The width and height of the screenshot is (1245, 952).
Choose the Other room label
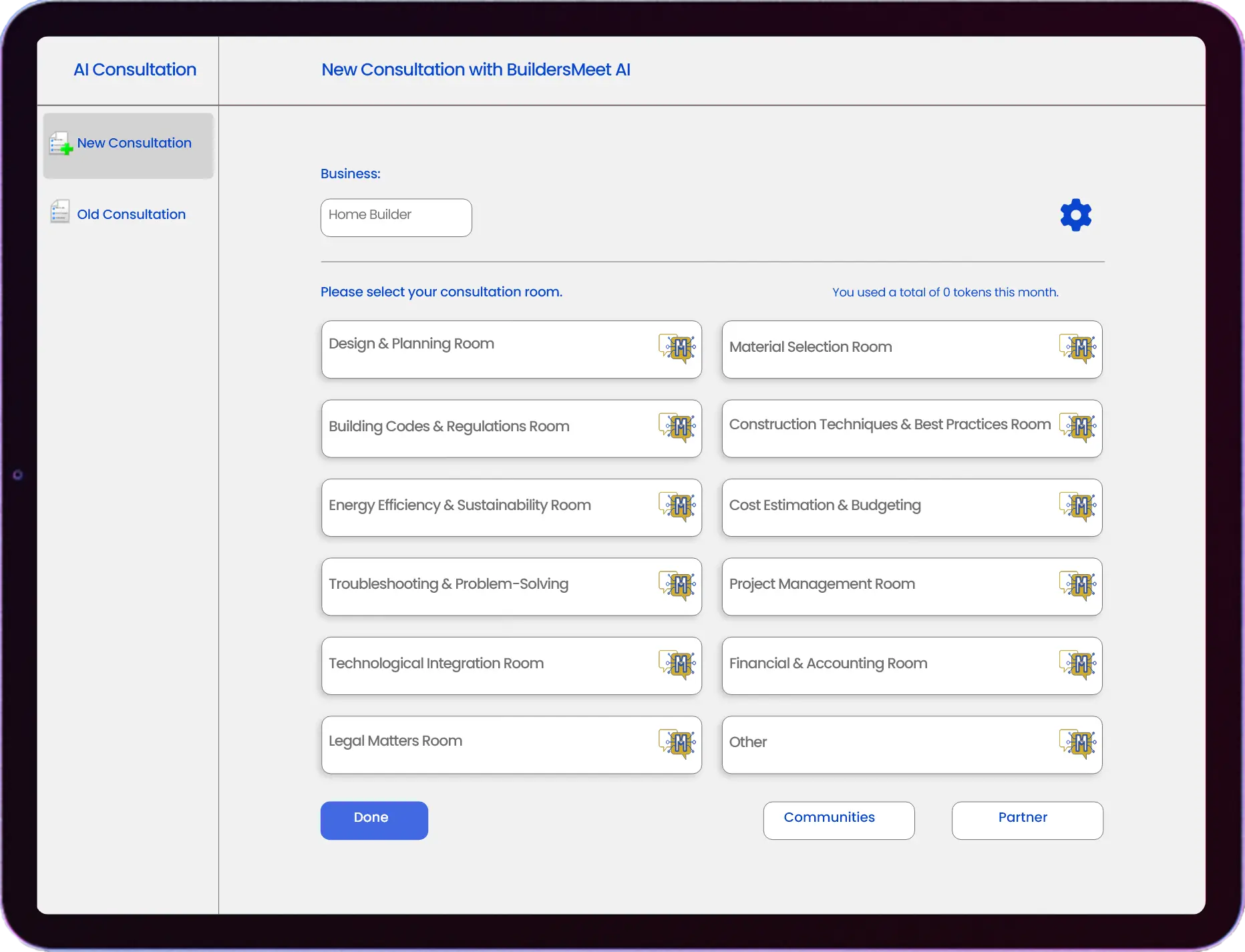point(748,742)
